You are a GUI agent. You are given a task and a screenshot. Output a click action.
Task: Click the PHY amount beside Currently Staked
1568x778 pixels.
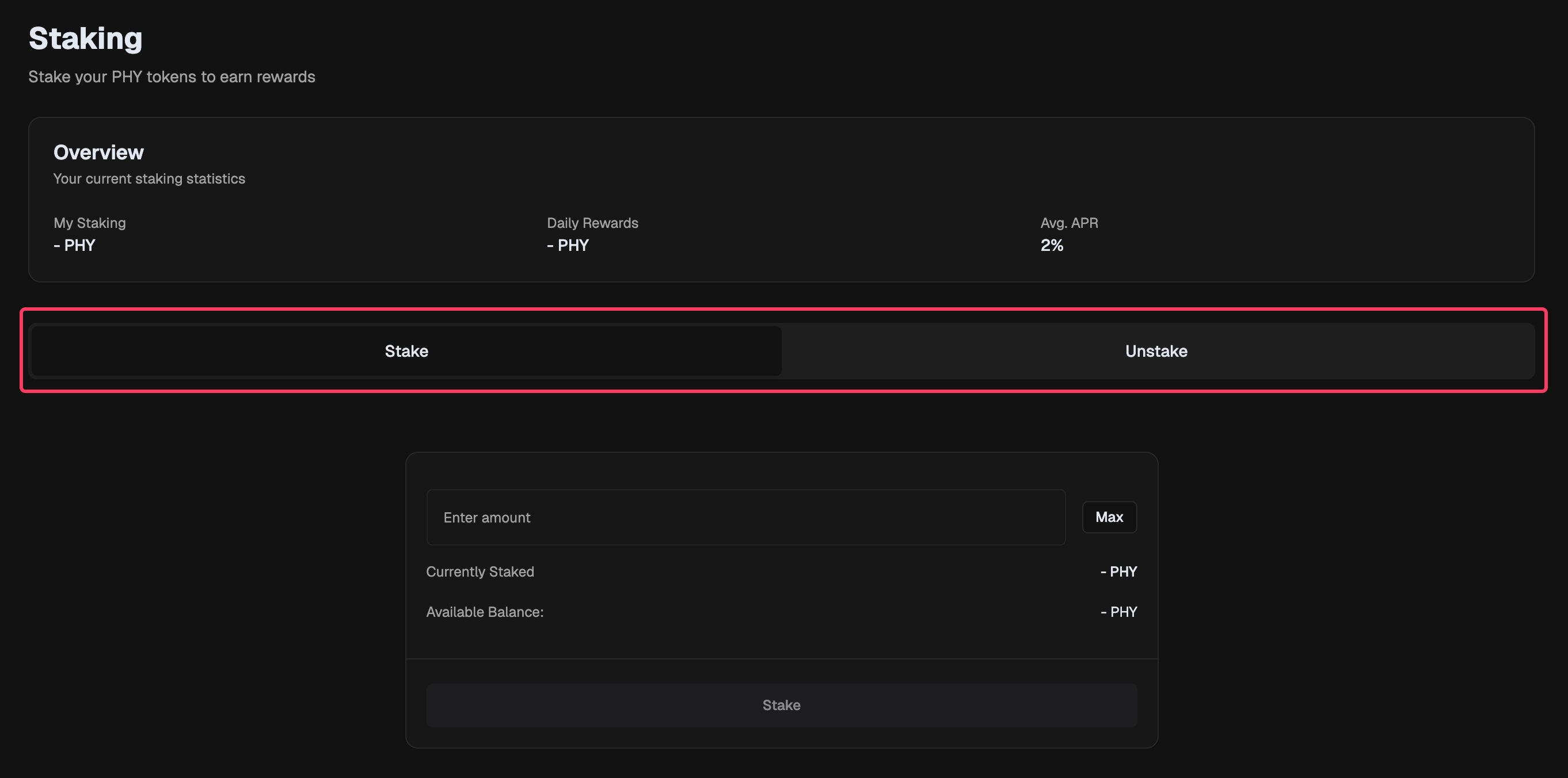click(x=1118, y=572)
